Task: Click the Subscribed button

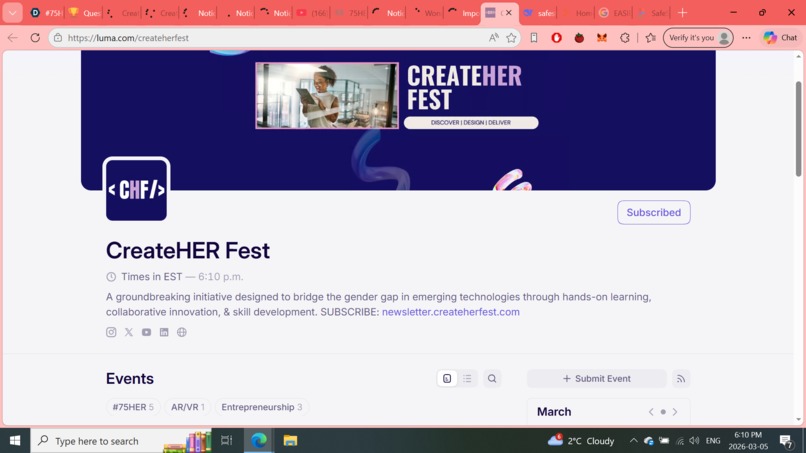Action: tap(653, 212)
